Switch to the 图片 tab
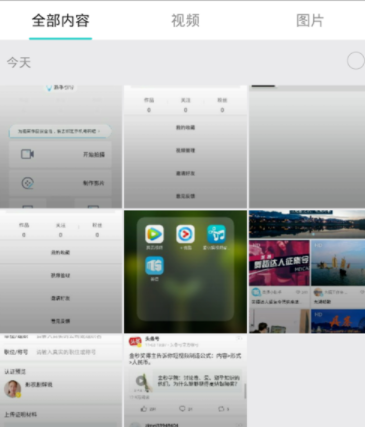365x427 pixels. coord(310,21)
